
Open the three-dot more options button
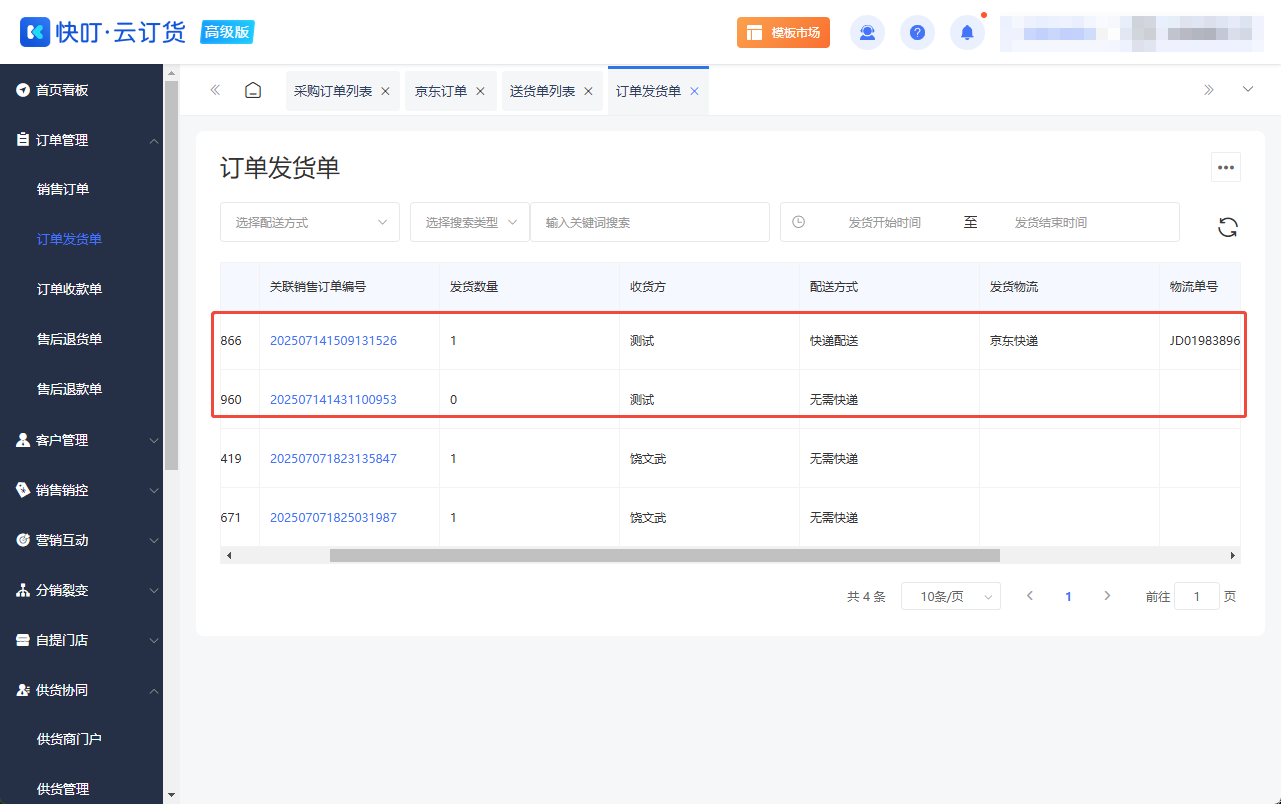click(1226, 167)
